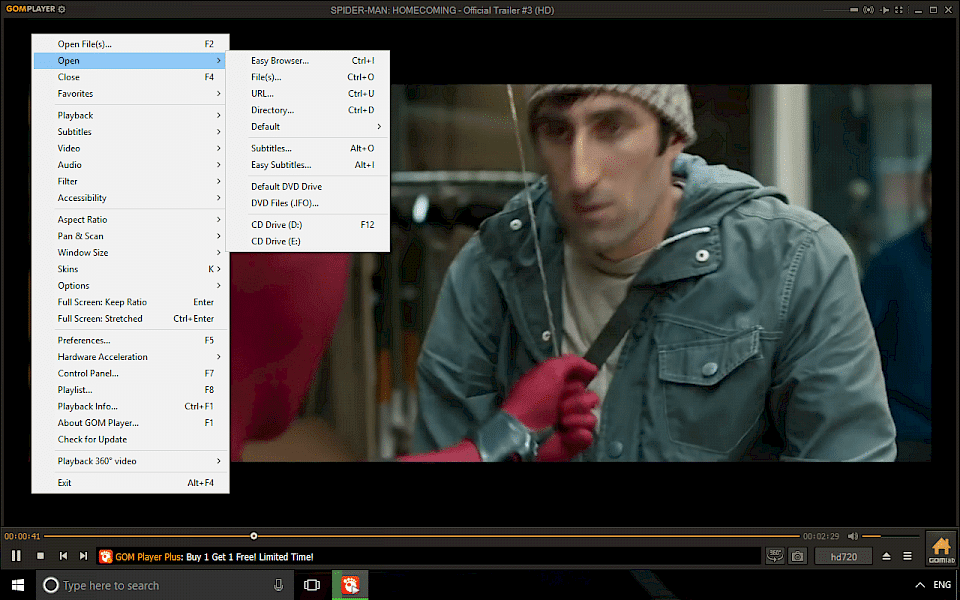This screenshot has height=600, width=960.
Task: Maximize the GOM Player window
Action: (933, 10)
